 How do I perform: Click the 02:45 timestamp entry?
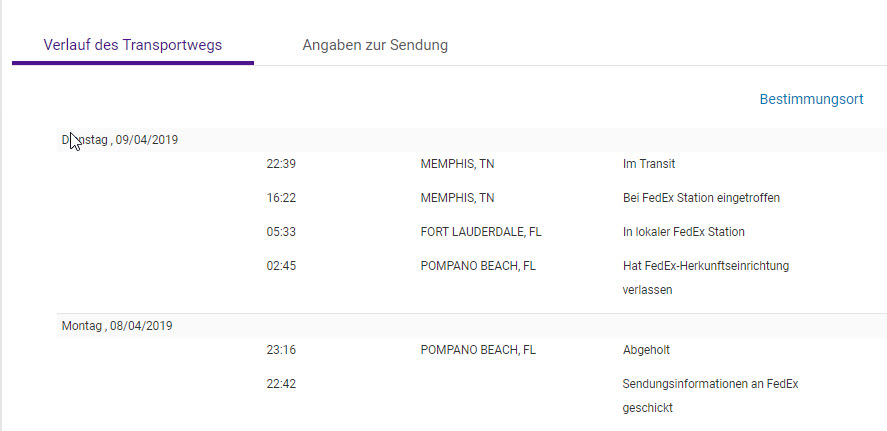tap(281, 266)
